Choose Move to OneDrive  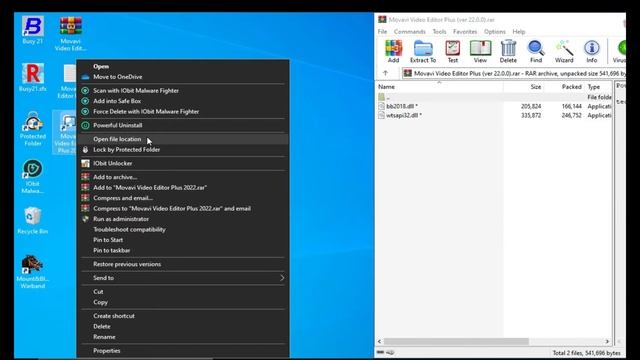pyautogui.click(x=183, y=77)
